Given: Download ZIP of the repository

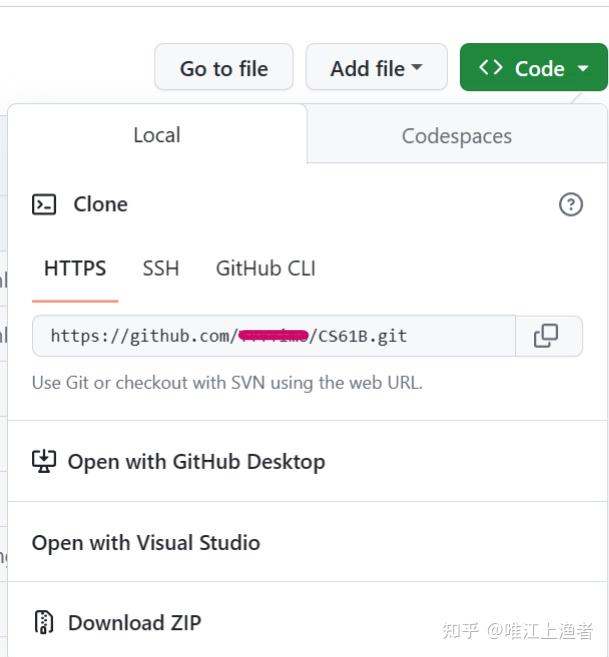Looking at the screenshot, I should tap(134, 623).
